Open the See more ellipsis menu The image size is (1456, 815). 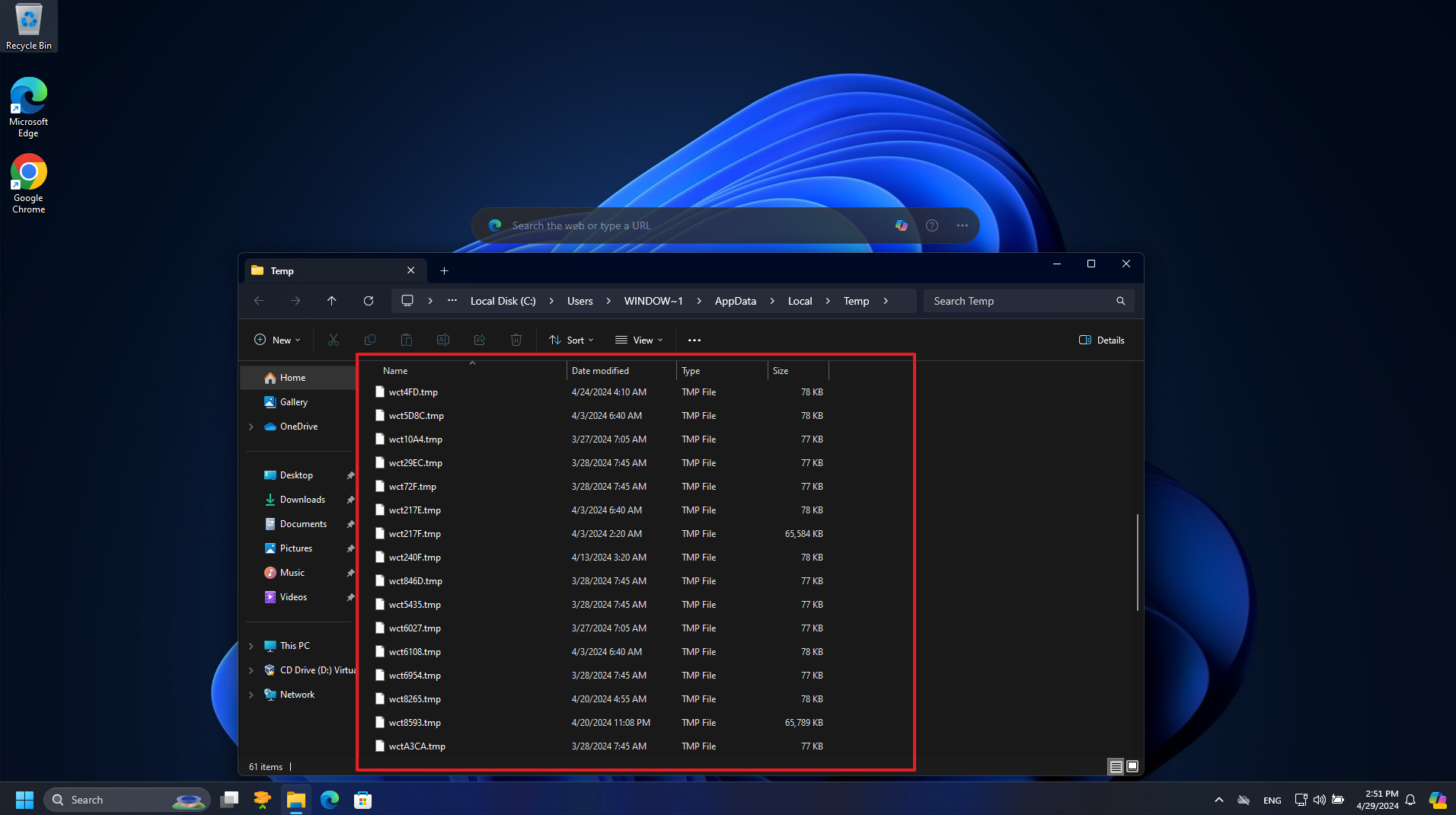coord(694,340)
